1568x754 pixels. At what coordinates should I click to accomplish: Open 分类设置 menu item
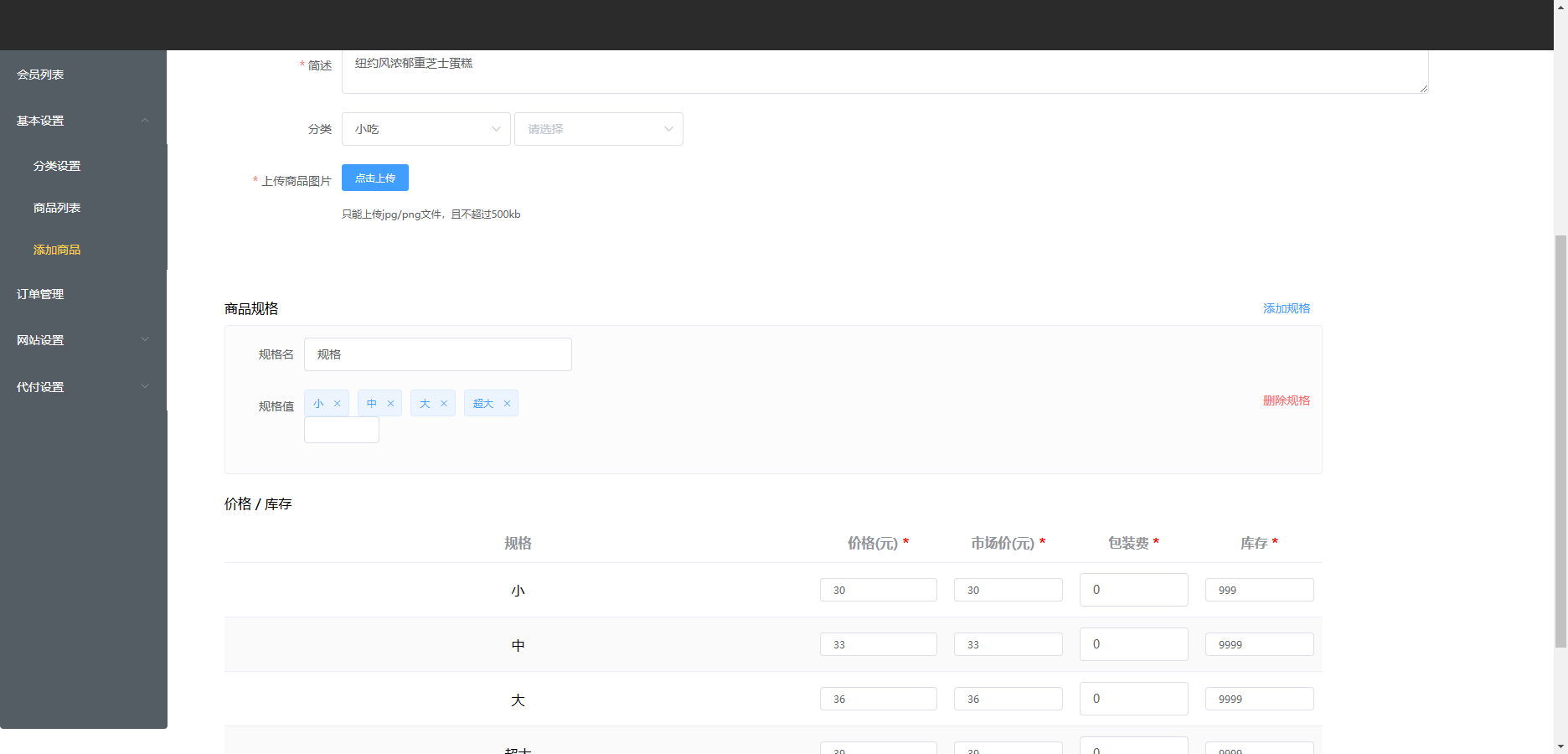(57, 166)
